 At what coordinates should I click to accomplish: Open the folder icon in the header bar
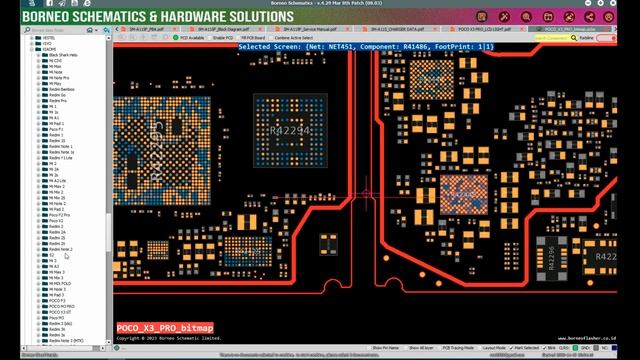coord(548,17)
